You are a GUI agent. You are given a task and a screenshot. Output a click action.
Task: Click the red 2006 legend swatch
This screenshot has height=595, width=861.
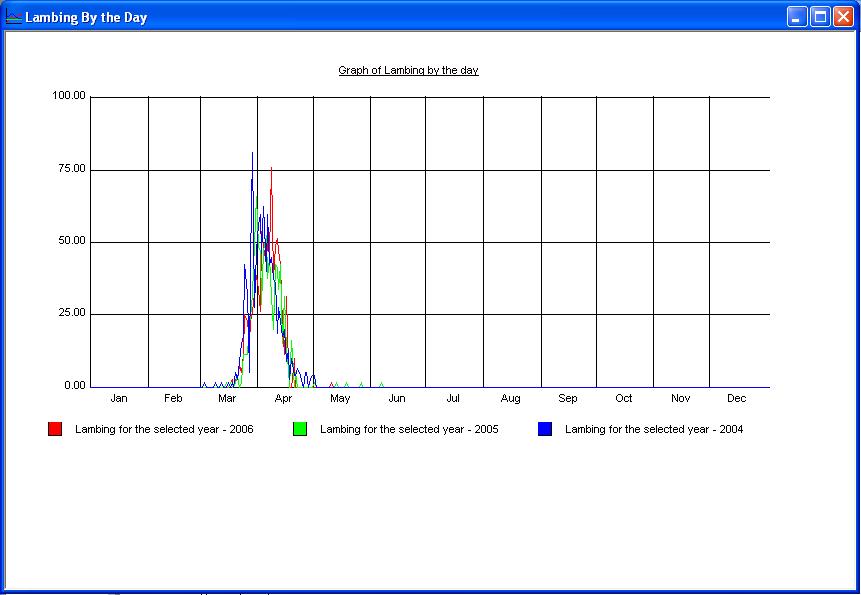tap(55, 429)
